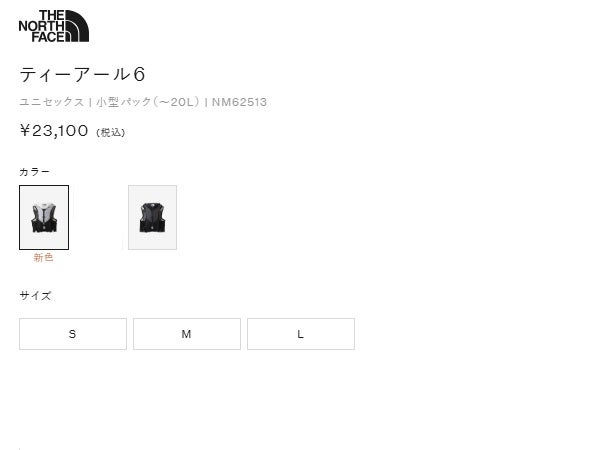Click the (税込) tax-included label
This screenshot has width=600, height=450.
click(x=111, y=132)
